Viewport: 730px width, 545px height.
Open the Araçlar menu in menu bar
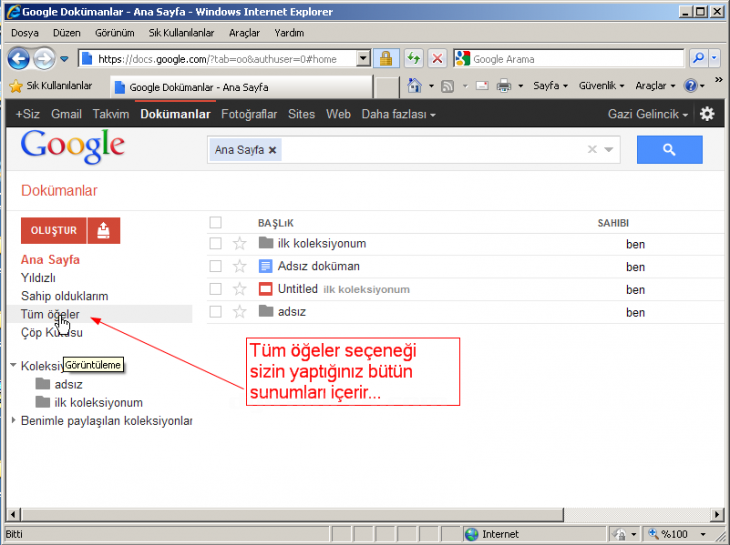244,33
